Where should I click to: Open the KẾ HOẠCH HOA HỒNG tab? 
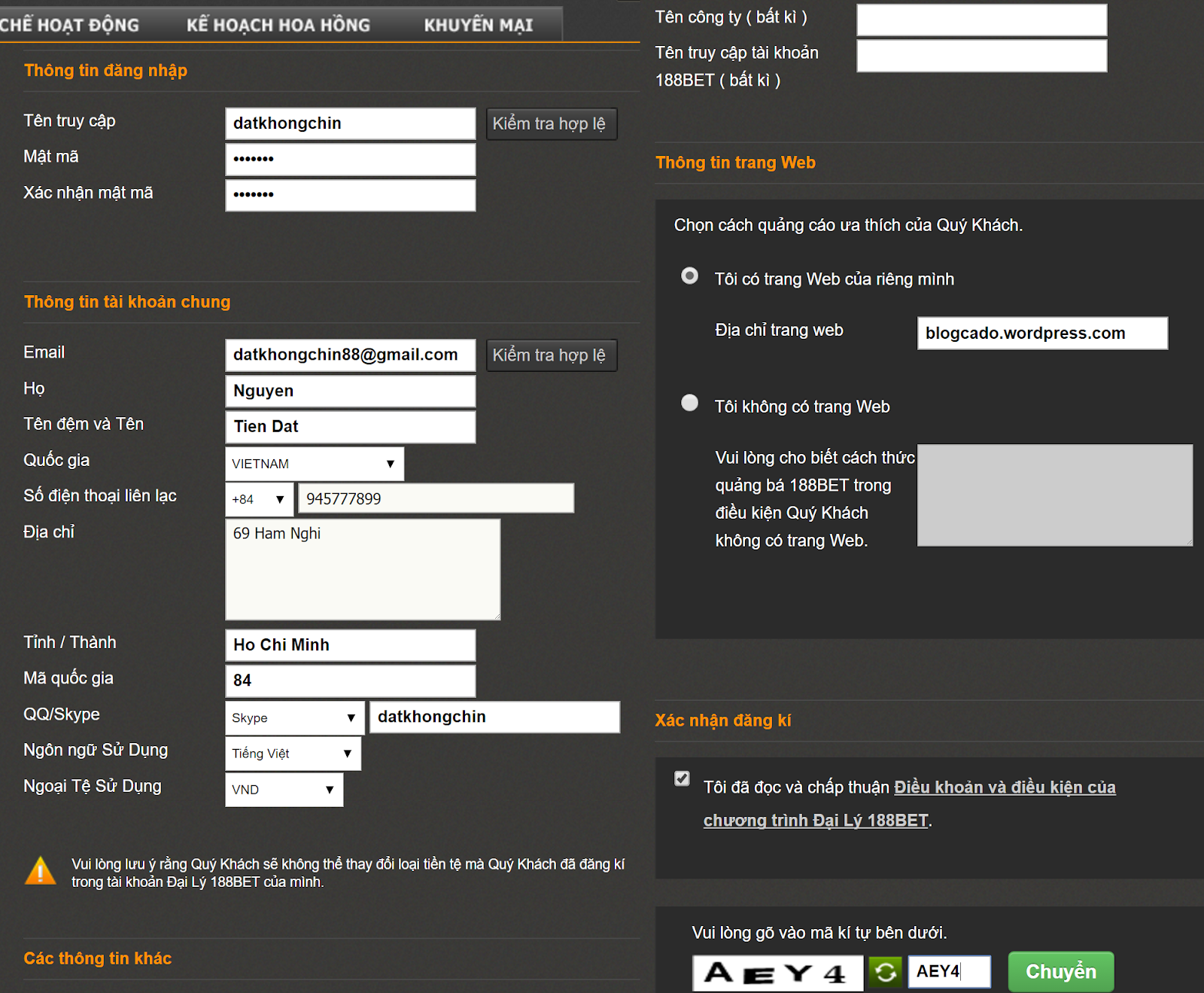[278, 25]
